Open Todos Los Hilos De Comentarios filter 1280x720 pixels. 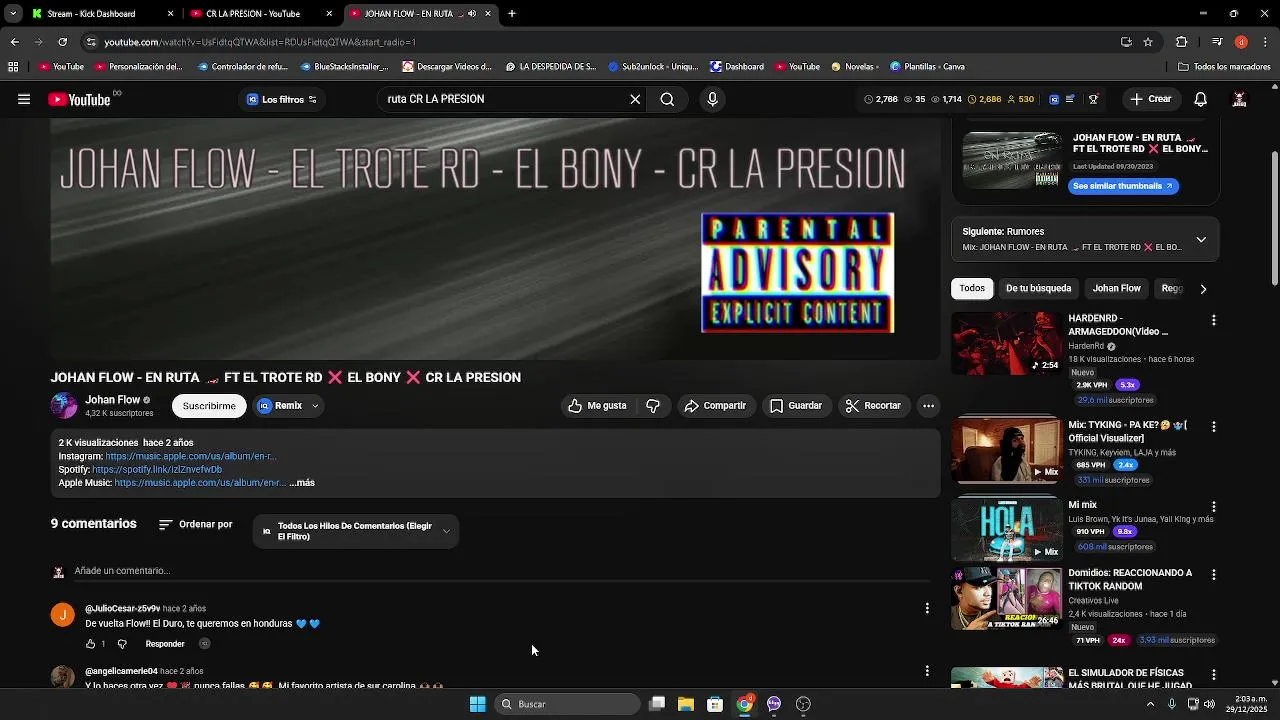coord(356,531)
